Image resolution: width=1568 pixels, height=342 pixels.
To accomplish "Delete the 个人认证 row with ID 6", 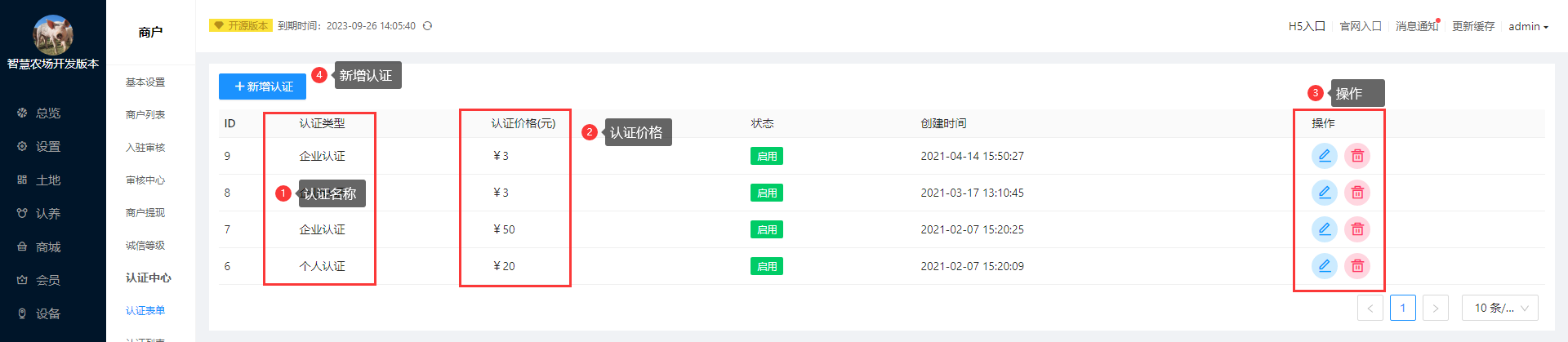I will 1357,266.
